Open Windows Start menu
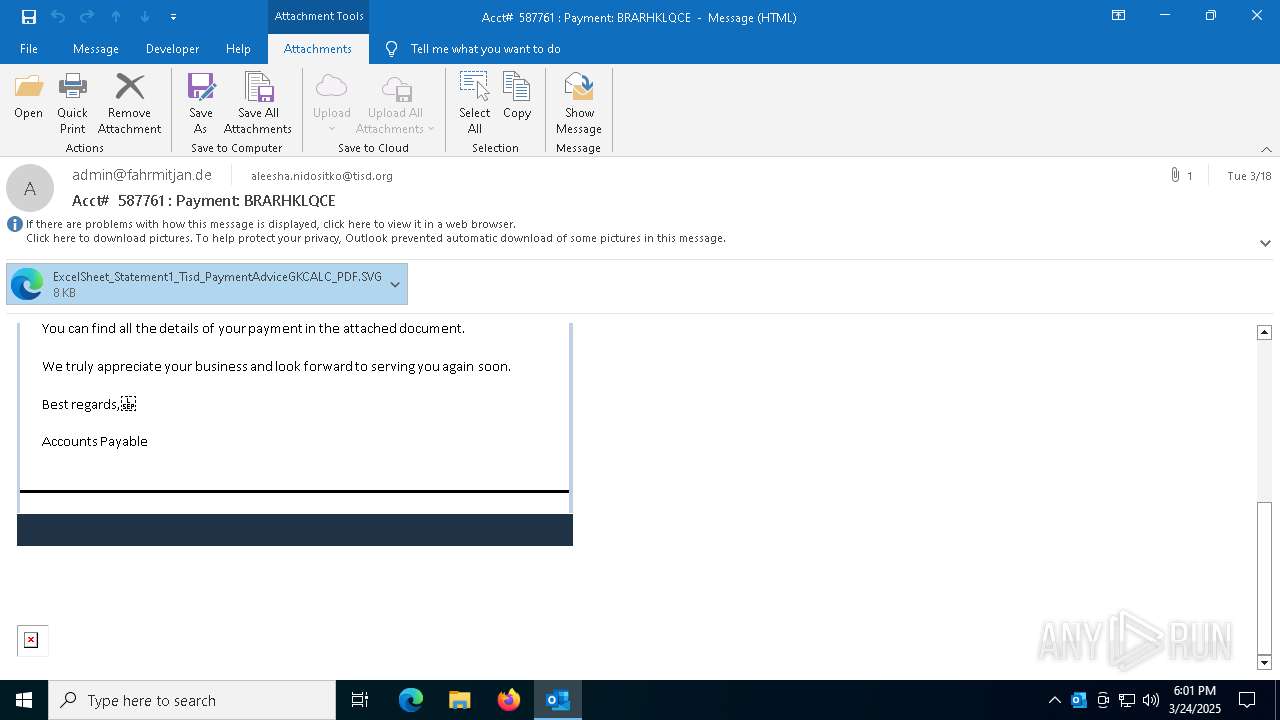The height and width of the screenshot is (720, 1280). (x=24, y=700)
